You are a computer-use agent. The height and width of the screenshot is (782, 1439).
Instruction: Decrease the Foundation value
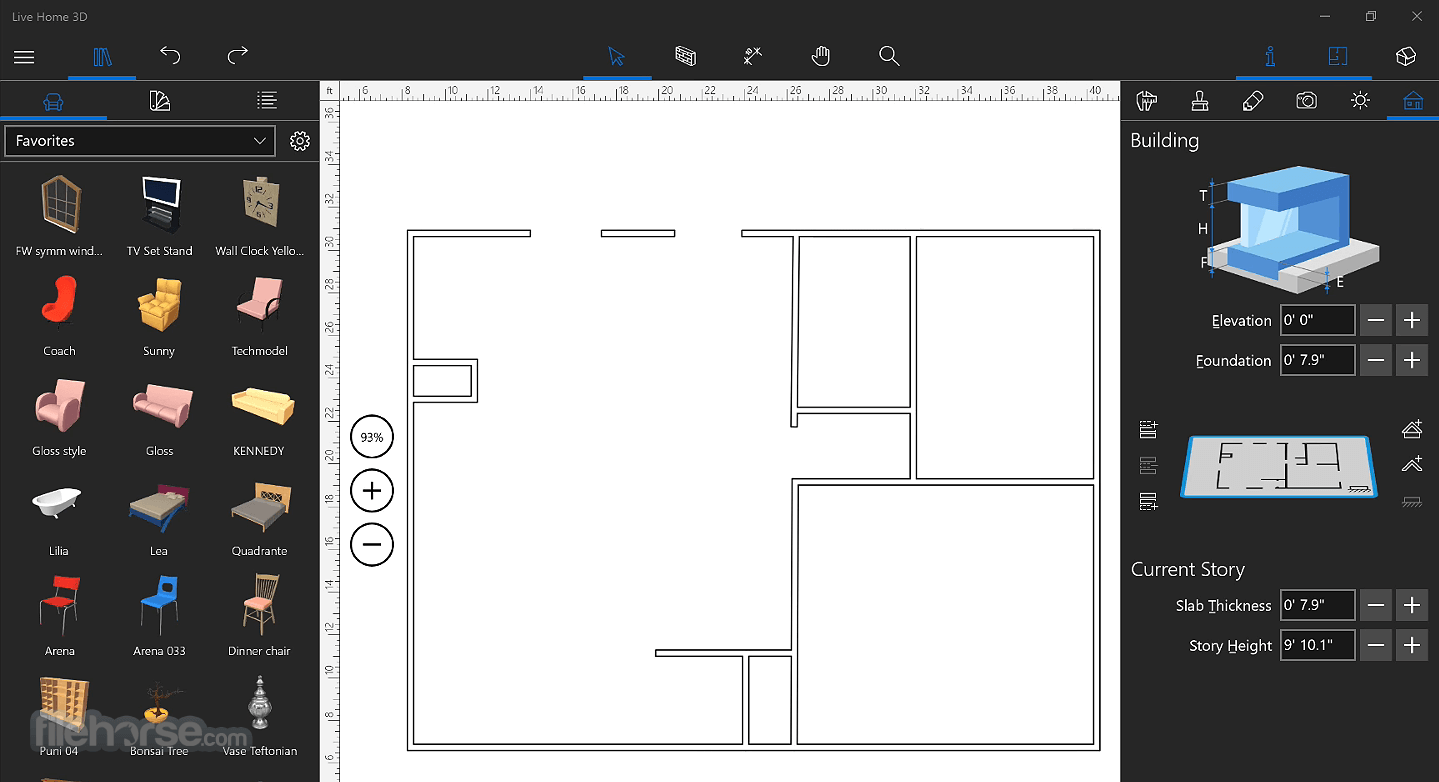click(1377, 361)
